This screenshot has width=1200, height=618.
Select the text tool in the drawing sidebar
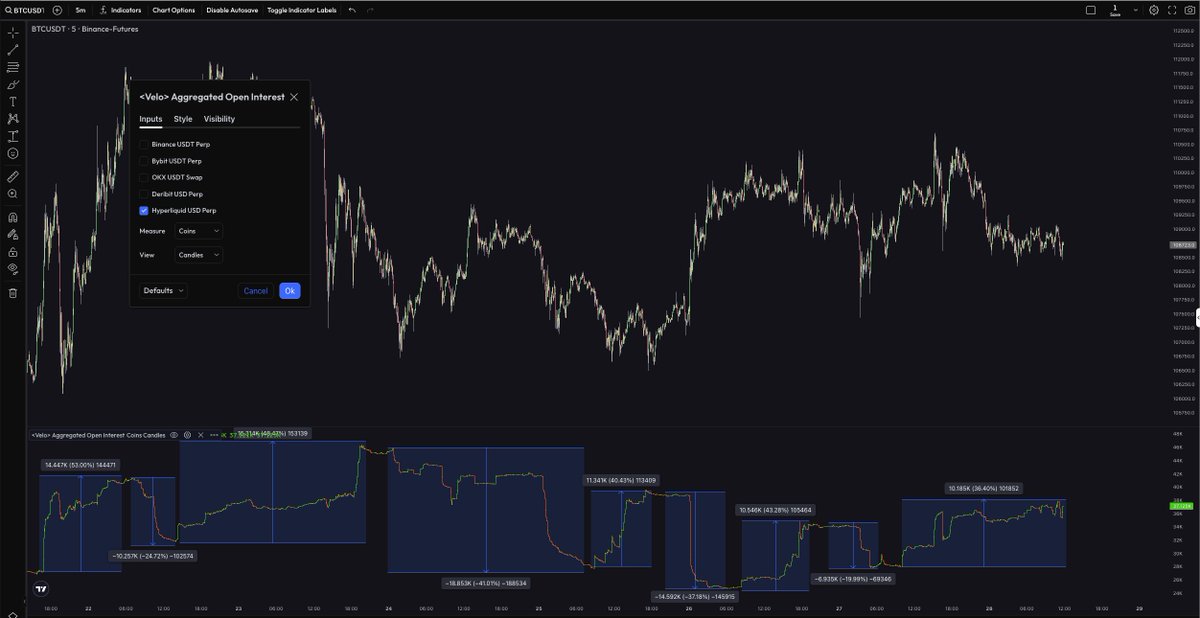12,103
